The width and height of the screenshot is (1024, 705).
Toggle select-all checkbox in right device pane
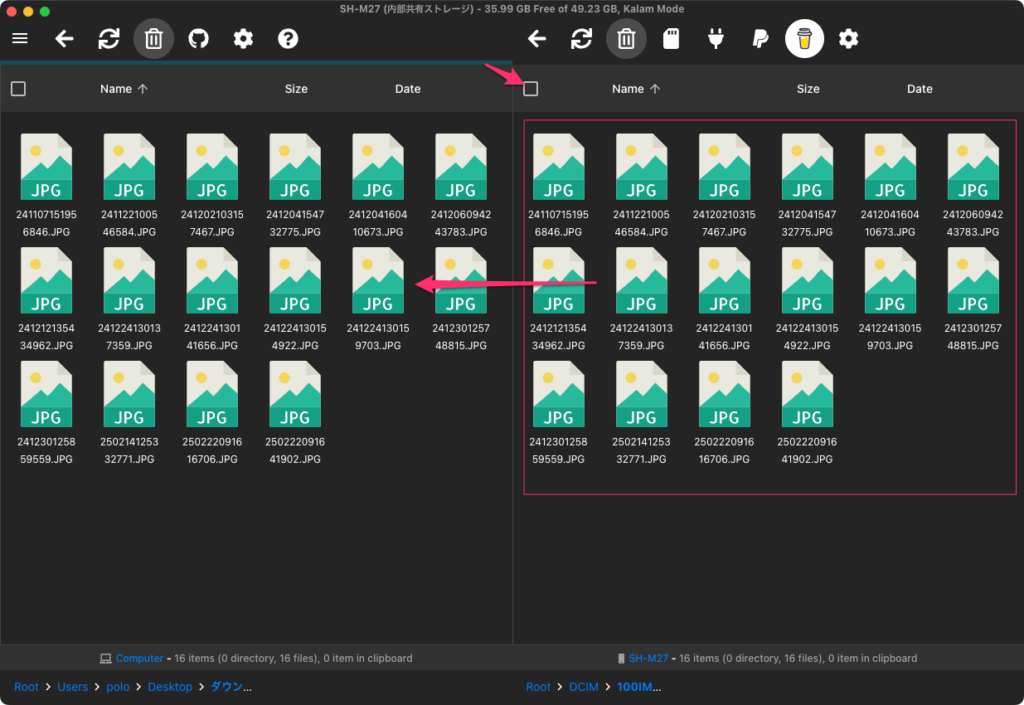(531, 89)
